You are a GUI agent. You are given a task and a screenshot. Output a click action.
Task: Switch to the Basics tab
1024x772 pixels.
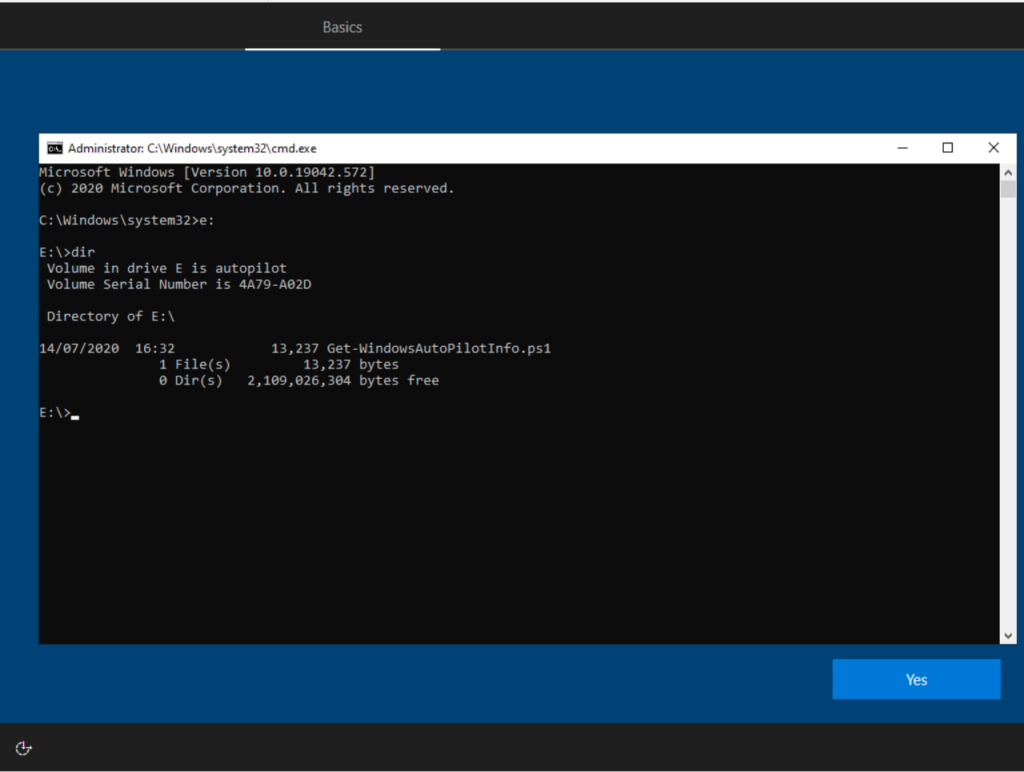342,27
